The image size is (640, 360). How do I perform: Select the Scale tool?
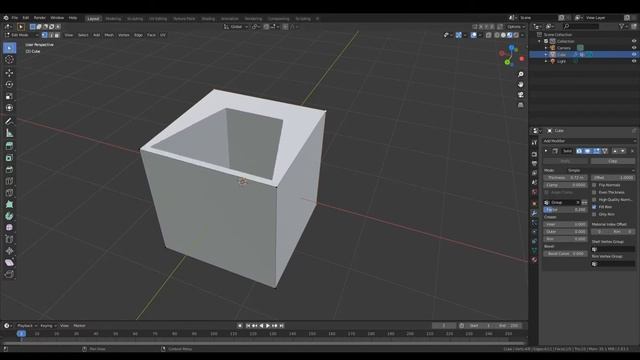[x=9, y=96]
